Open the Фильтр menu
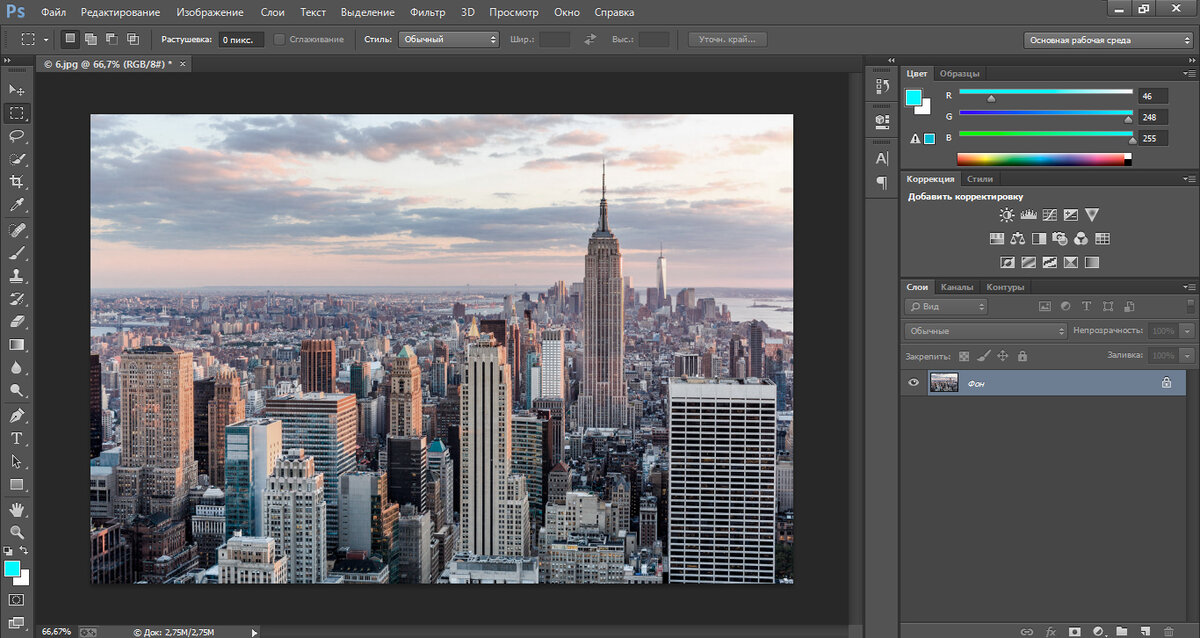This screenshot has width=1200, height=638. coord(427,12)
